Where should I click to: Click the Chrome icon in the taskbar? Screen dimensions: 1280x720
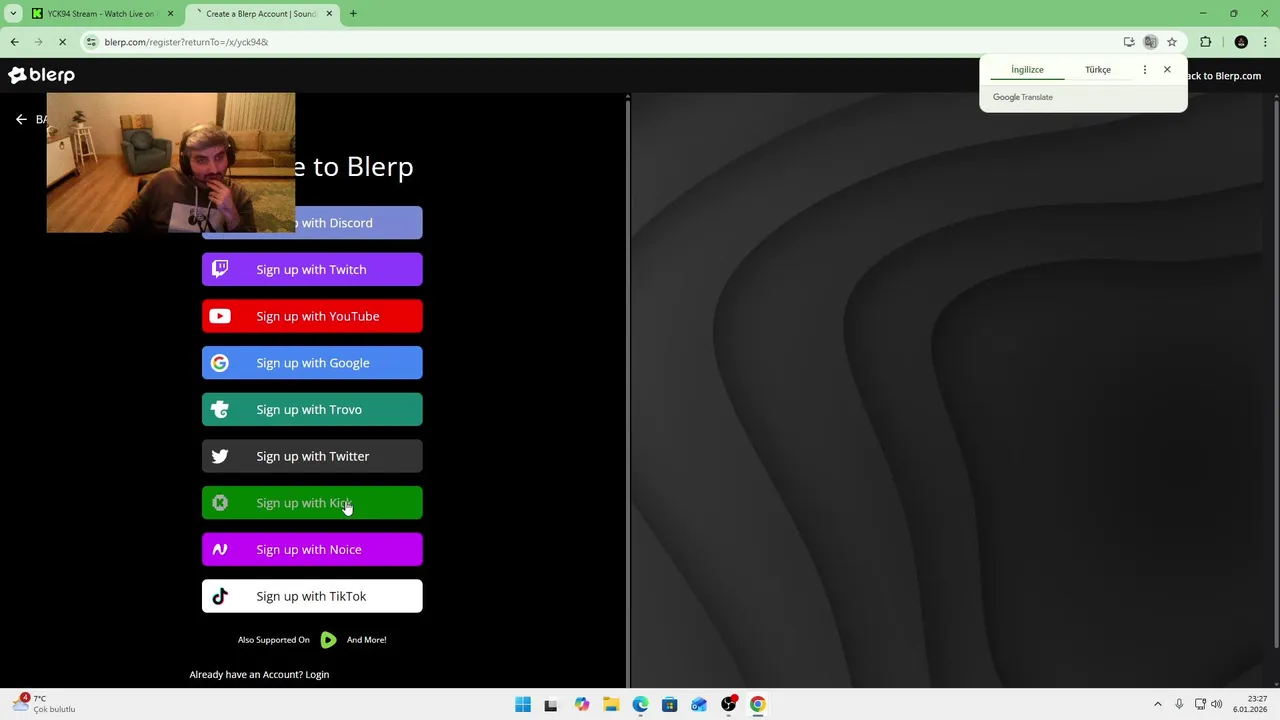pos(758,704)
